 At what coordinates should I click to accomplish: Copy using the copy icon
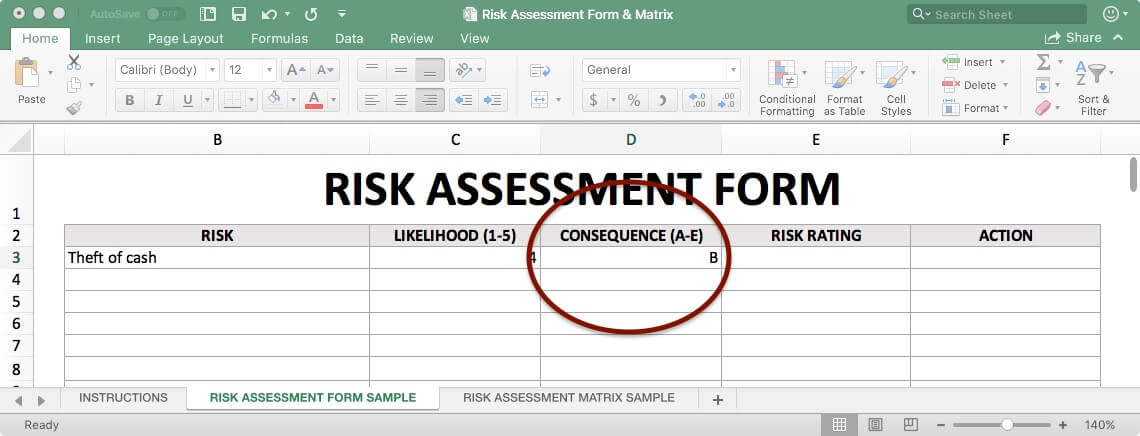tap(73, 85)
